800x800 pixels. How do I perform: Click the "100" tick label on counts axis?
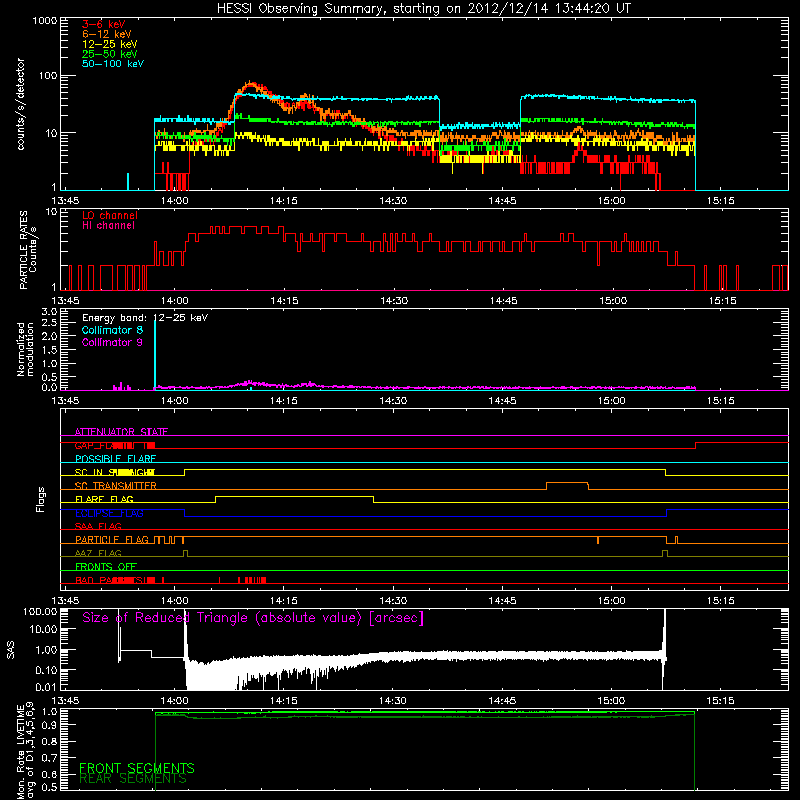point(47,76)
